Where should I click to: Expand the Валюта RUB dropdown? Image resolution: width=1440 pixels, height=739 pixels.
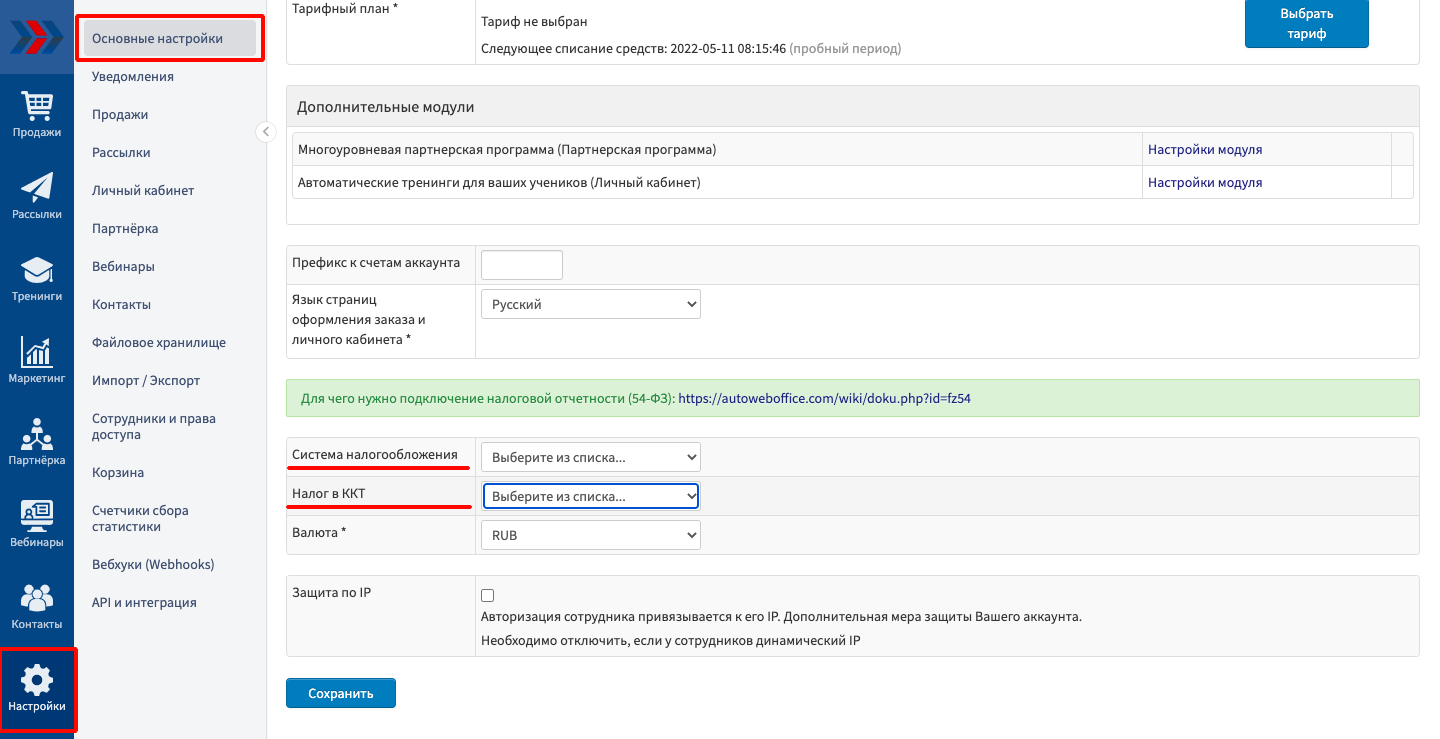point(590,535)
